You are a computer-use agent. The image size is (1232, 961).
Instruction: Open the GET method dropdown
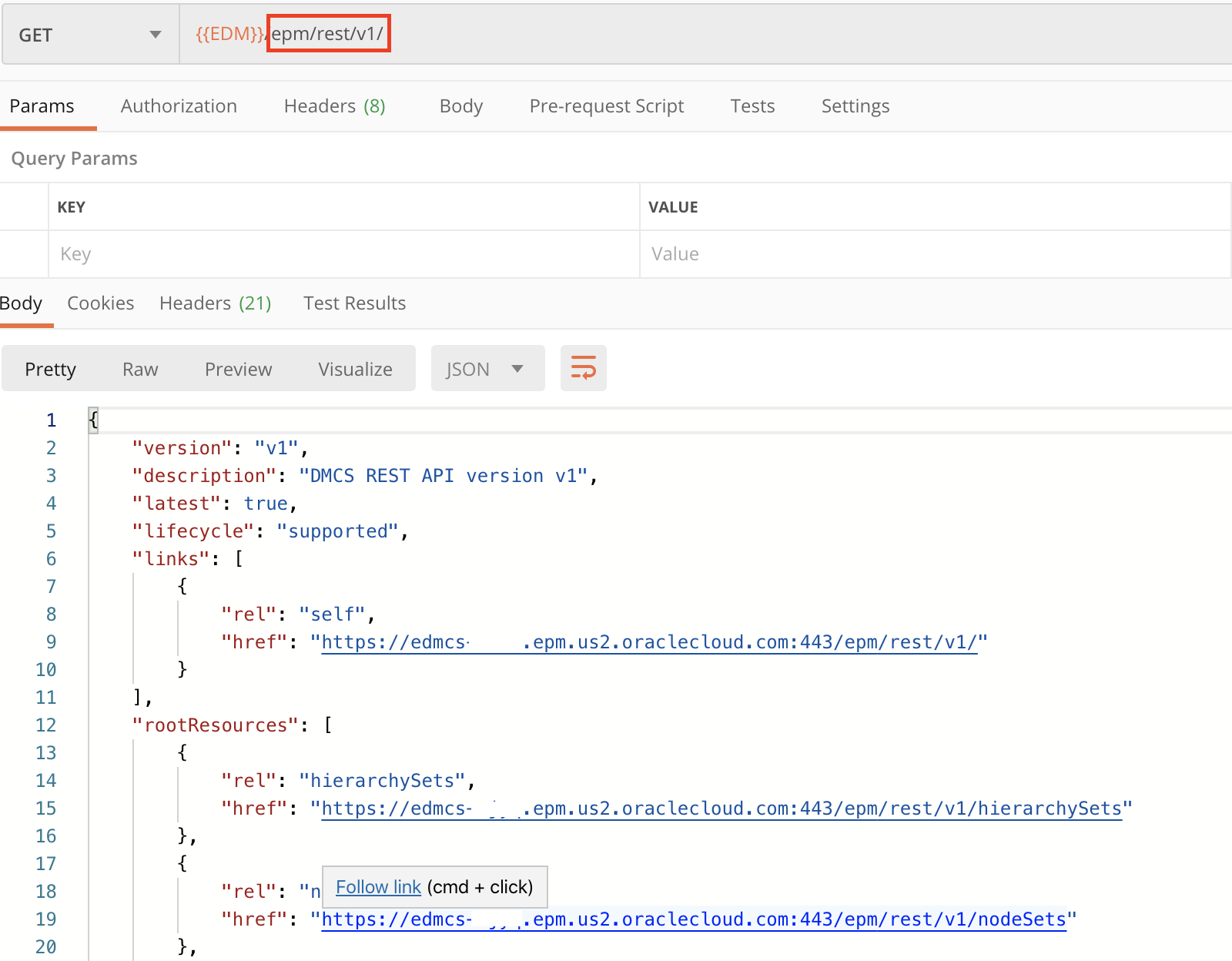90,35
